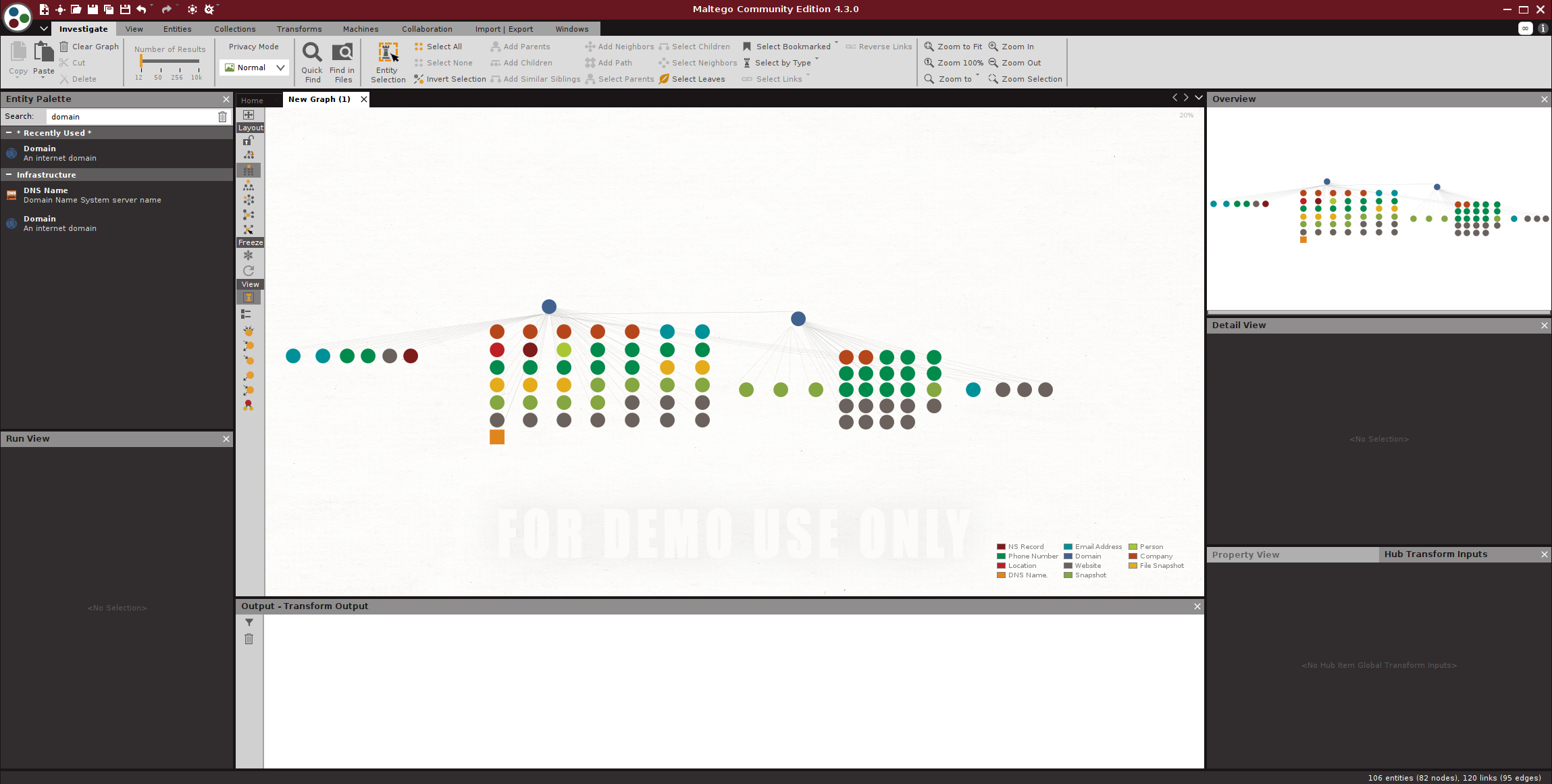Switch to the Home tab
This screenshot has height=784, width=1552.
click(252, 100)
